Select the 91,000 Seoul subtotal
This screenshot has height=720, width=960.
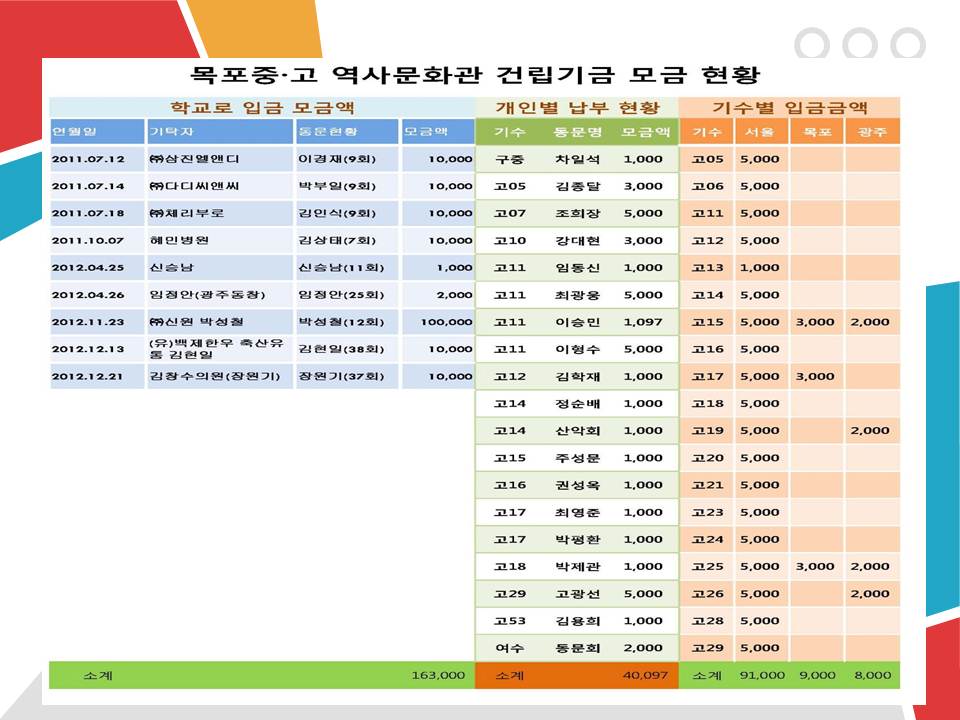(761, 676)
